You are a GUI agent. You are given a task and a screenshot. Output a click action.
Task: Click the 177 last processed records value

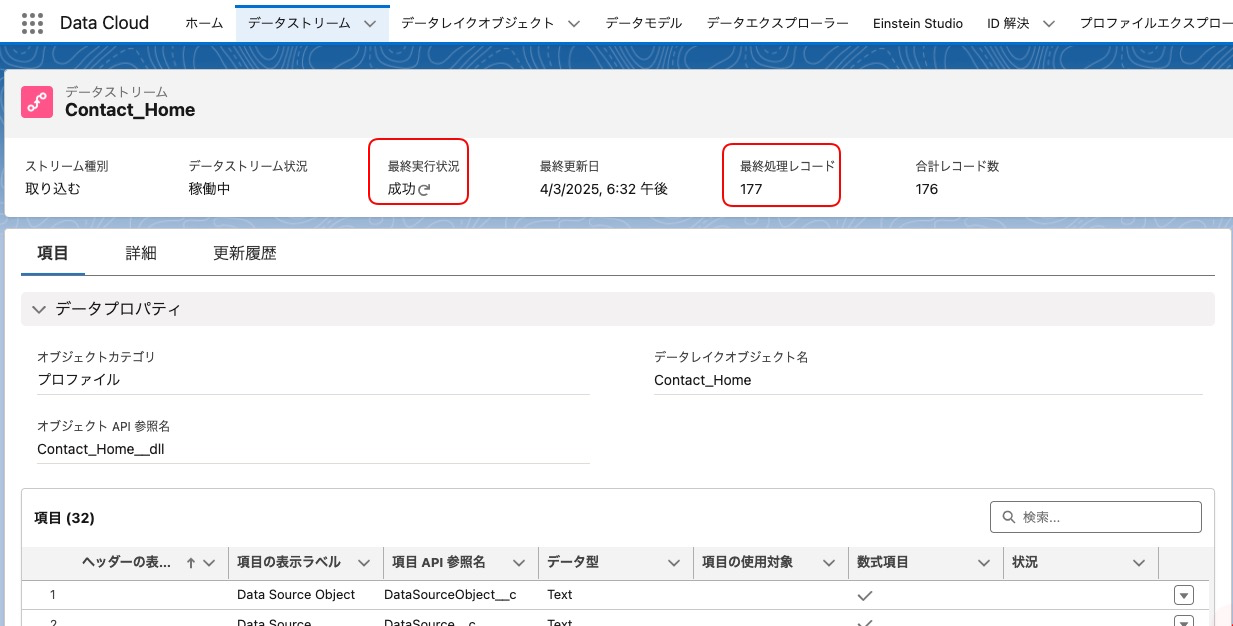751,189
